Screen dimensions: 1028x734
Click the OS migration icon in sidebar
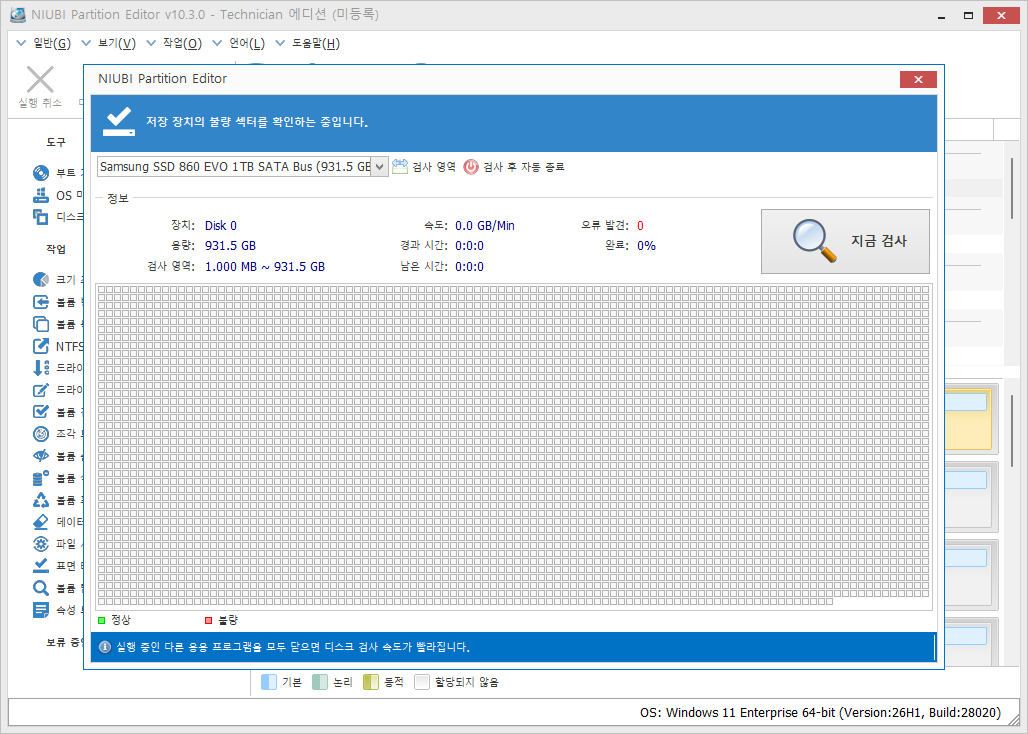coord(41,195)
